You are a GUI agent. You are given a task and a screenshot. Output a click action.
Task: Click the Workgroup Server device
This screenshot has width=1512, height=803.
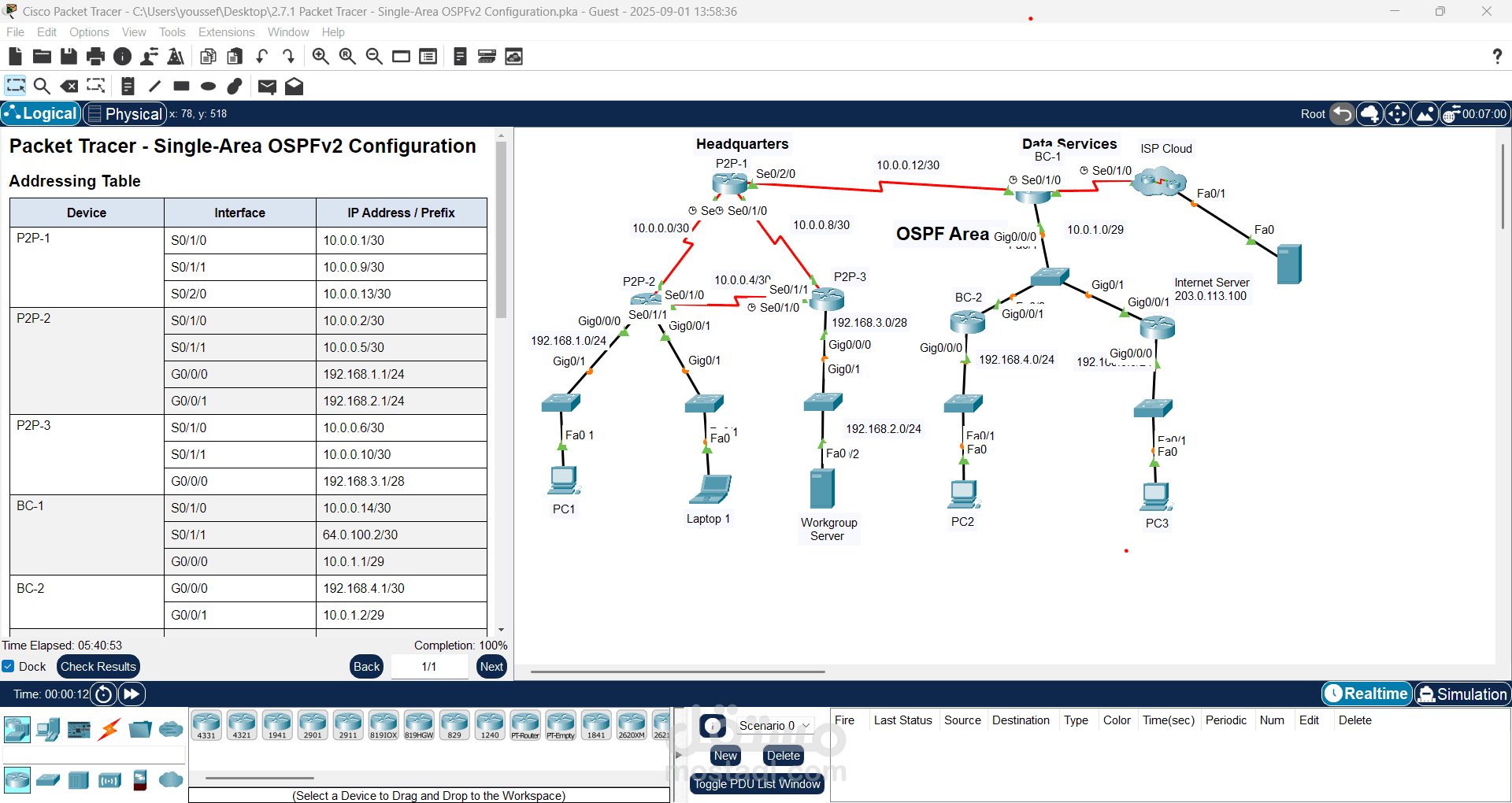tap(821, 488)
